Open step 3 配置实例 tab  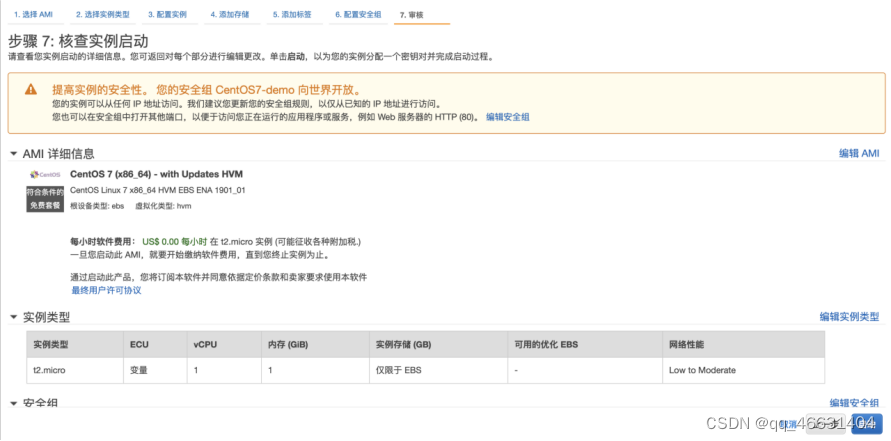(168, 15)
